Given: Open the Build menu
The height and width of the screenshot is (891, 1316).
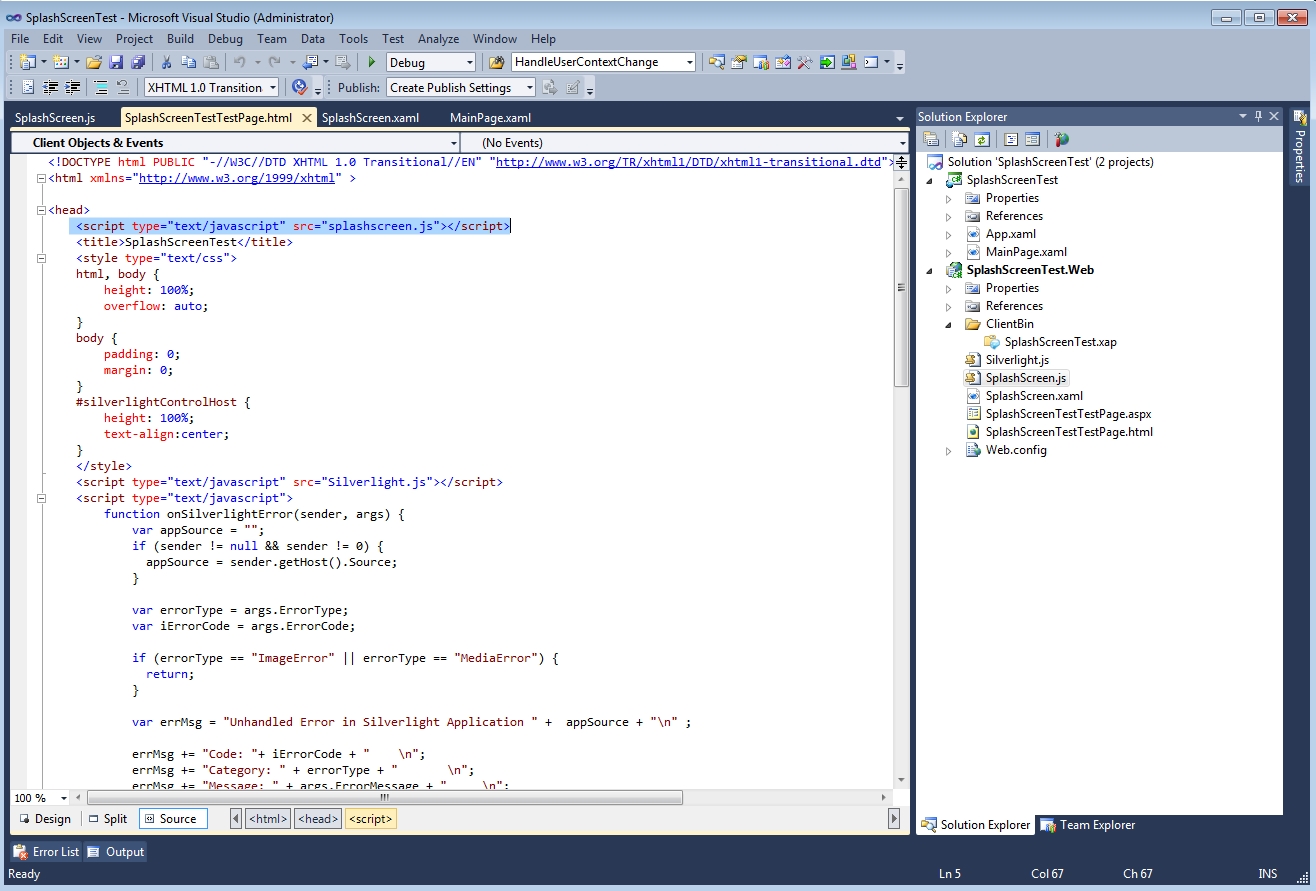Looking at the screenshot, I should 180,39.
